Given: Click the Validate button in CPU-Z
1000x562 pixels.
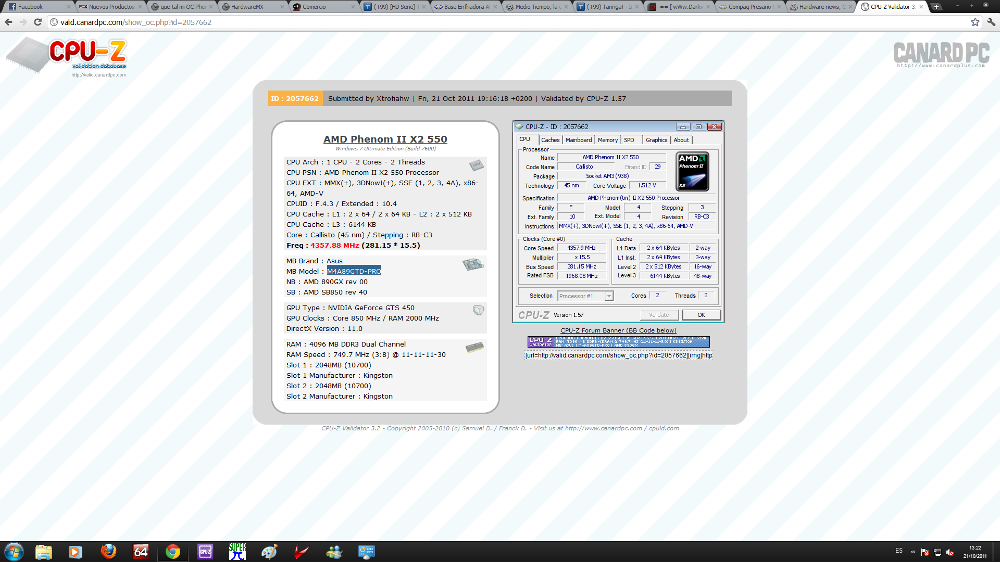Looking at the screenshot, I should (659, 315).
